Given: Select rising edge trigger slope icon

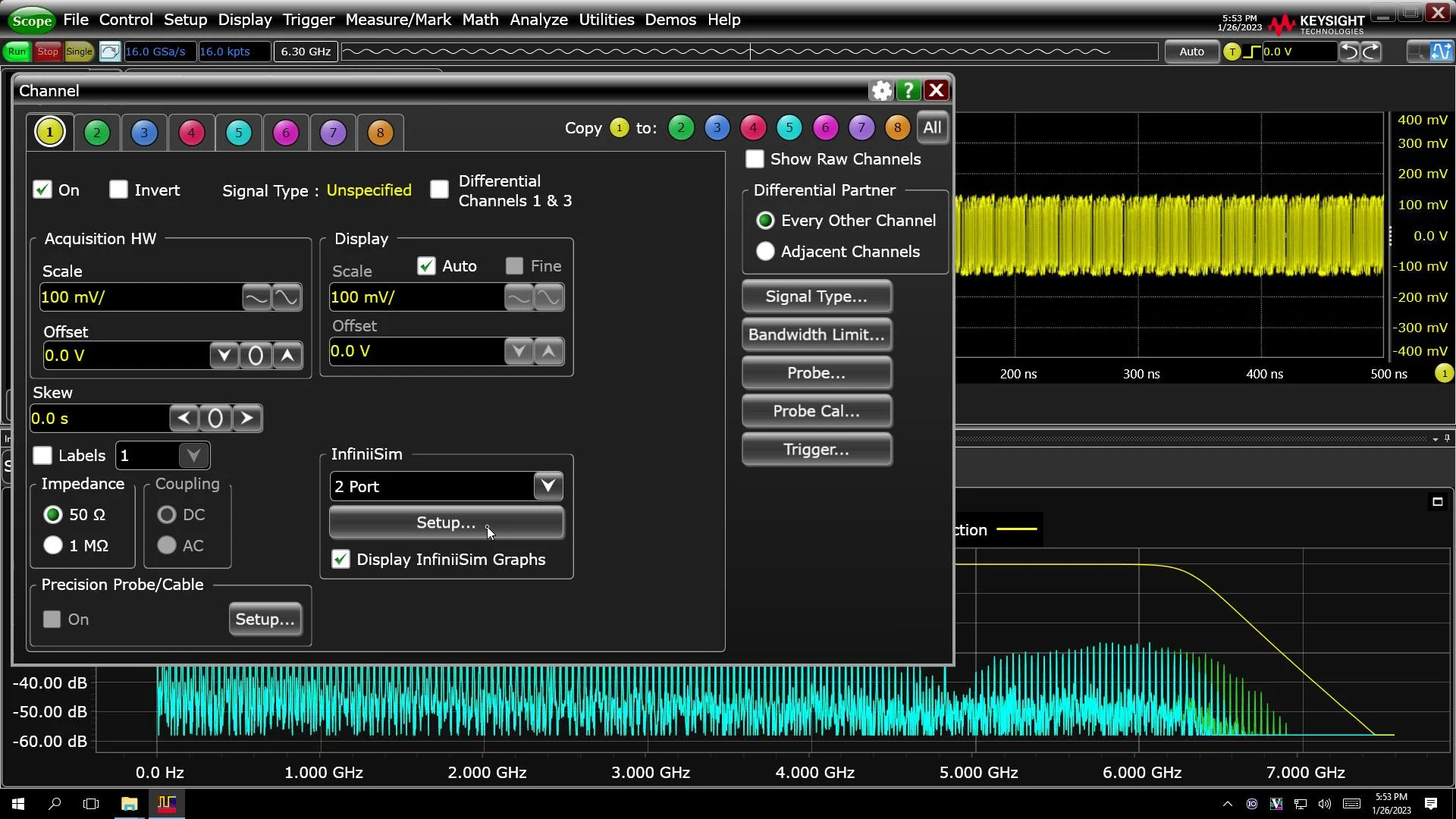Looking at the screenshot, I should (x=1252, y=52).
